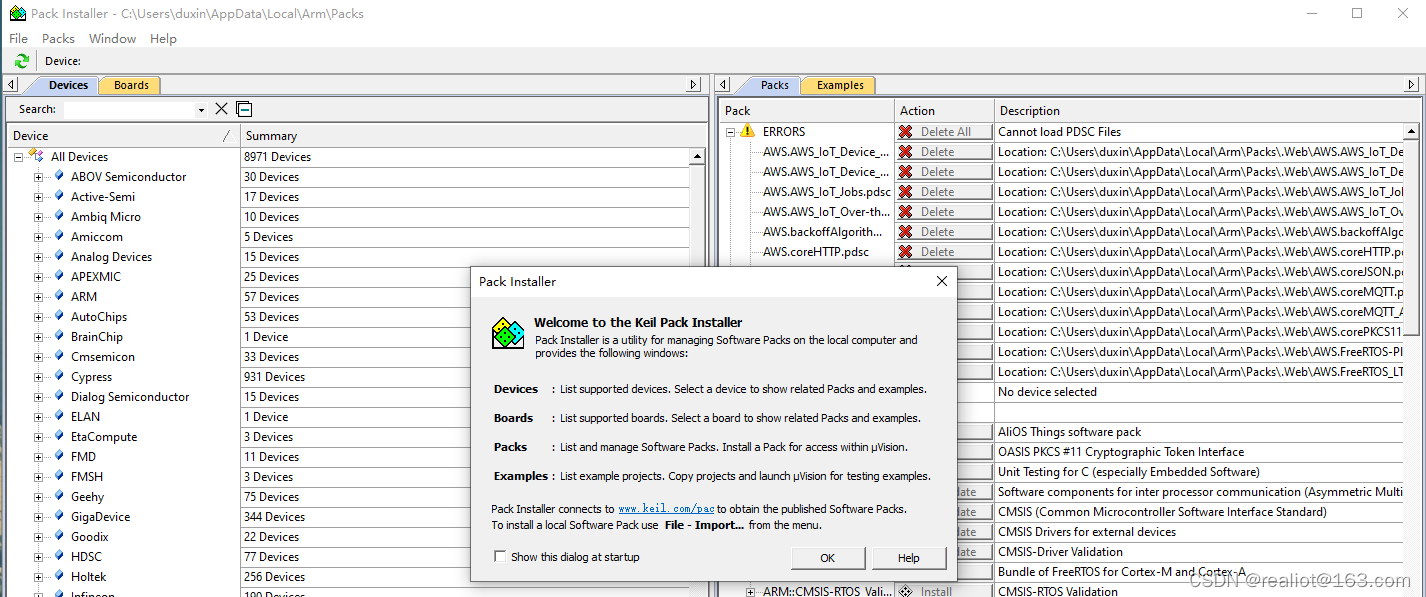
Task: Switch to the Boards tab
Action: tap(131, 85)
